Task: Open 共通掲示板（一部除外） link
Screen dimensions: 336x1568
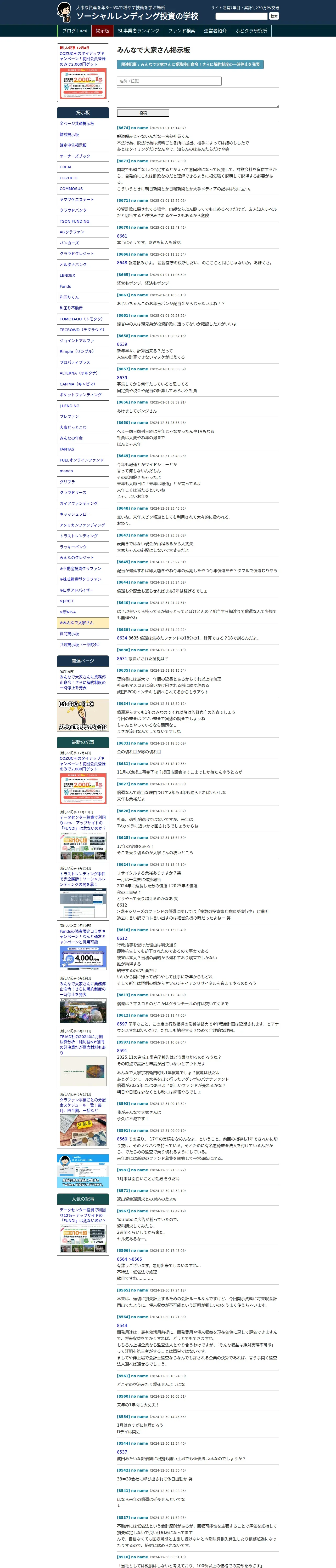Action: (83, 645)
